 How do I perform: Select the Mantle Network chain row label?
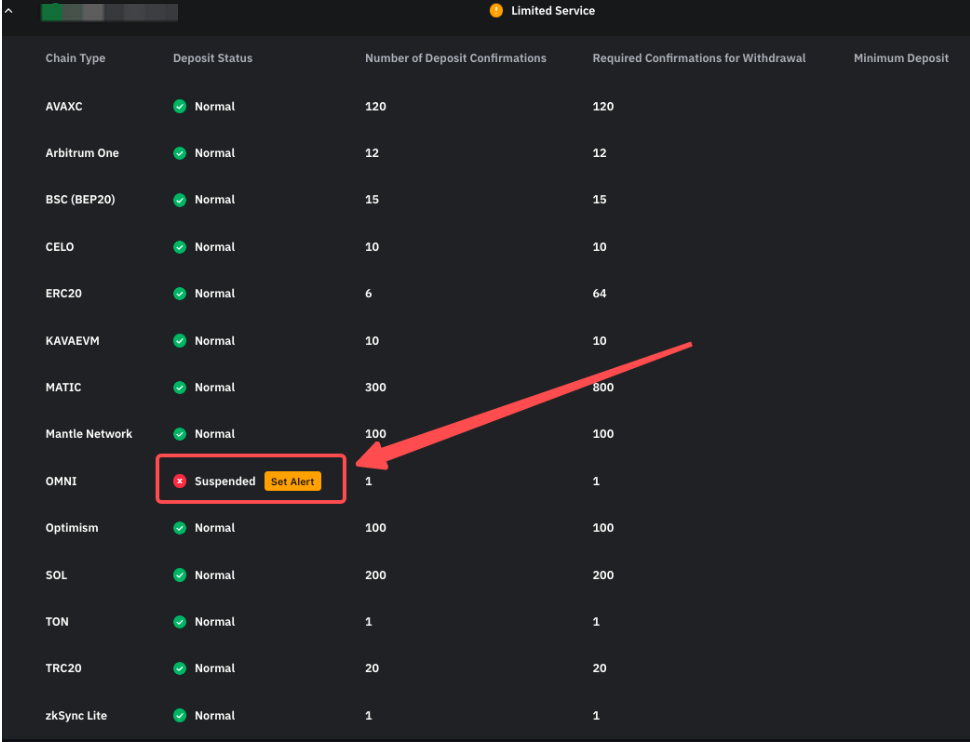pyautogui.click(x=89, y=434)
